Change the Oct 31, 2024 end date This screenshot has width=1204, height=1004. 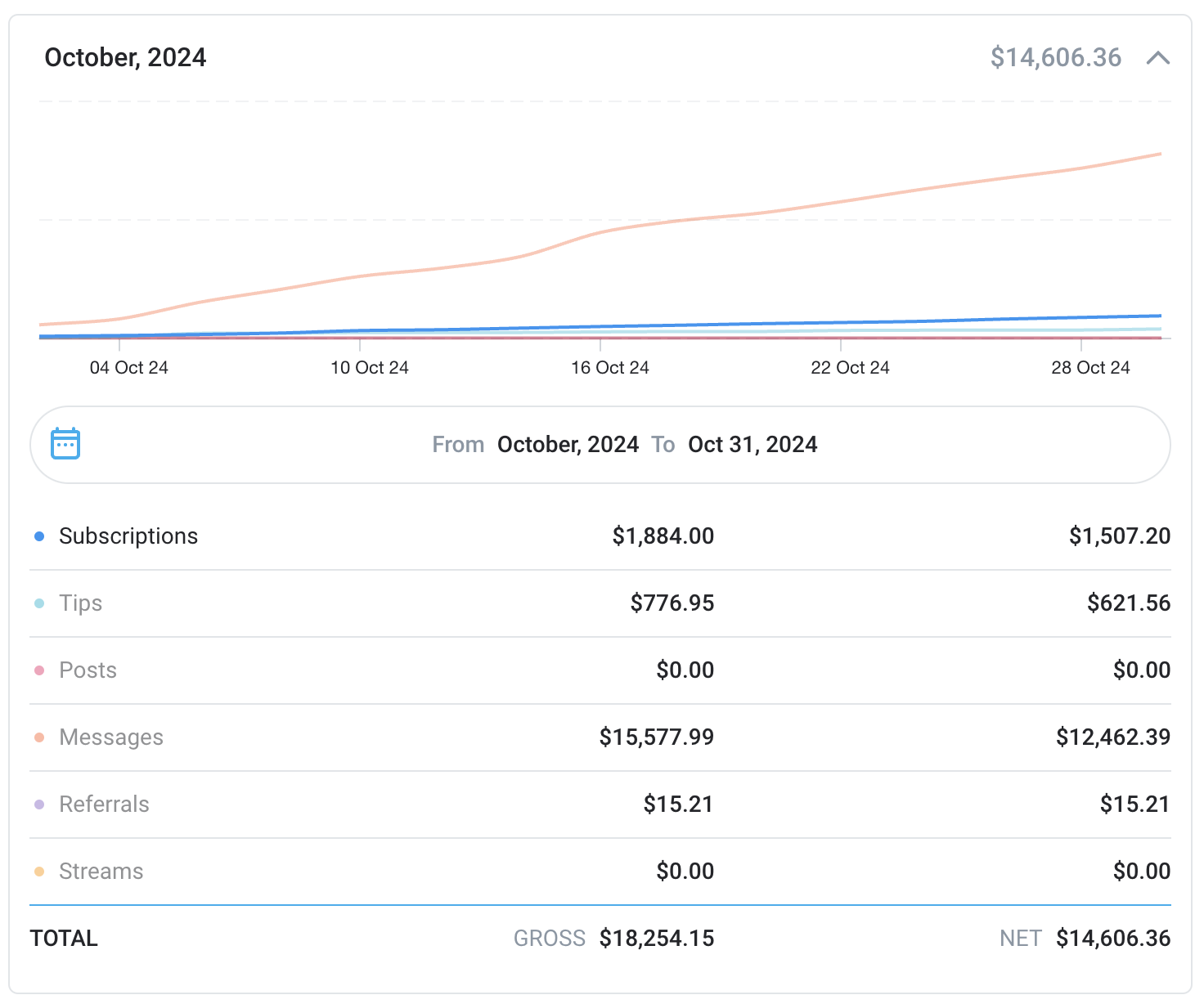[752, 445]
